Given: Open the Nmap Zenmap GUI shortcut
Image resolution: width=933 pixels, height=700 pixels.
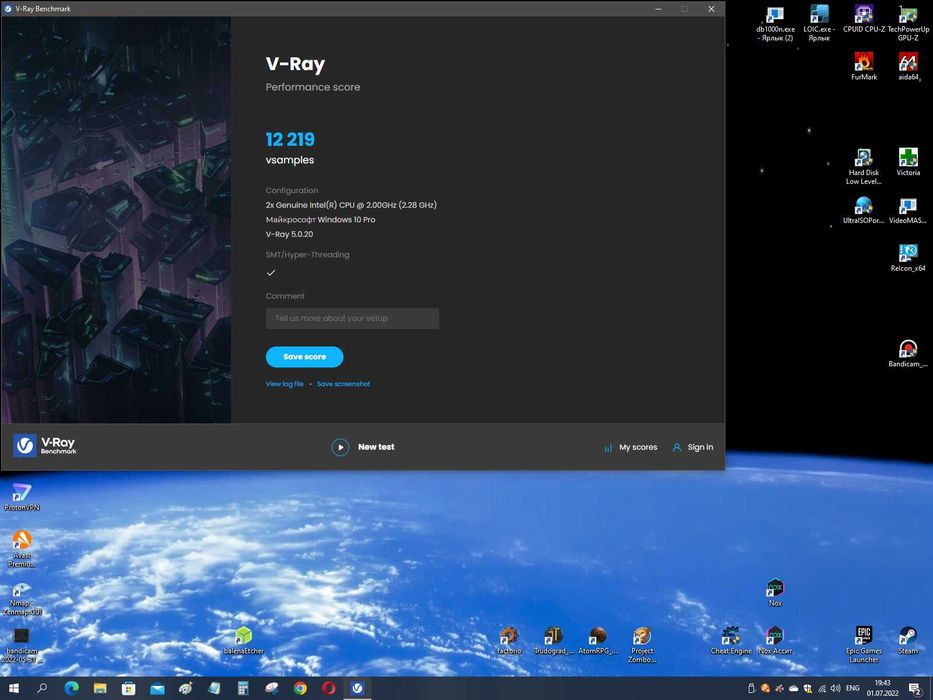Looking at the screenshot, I should [22, 598].
